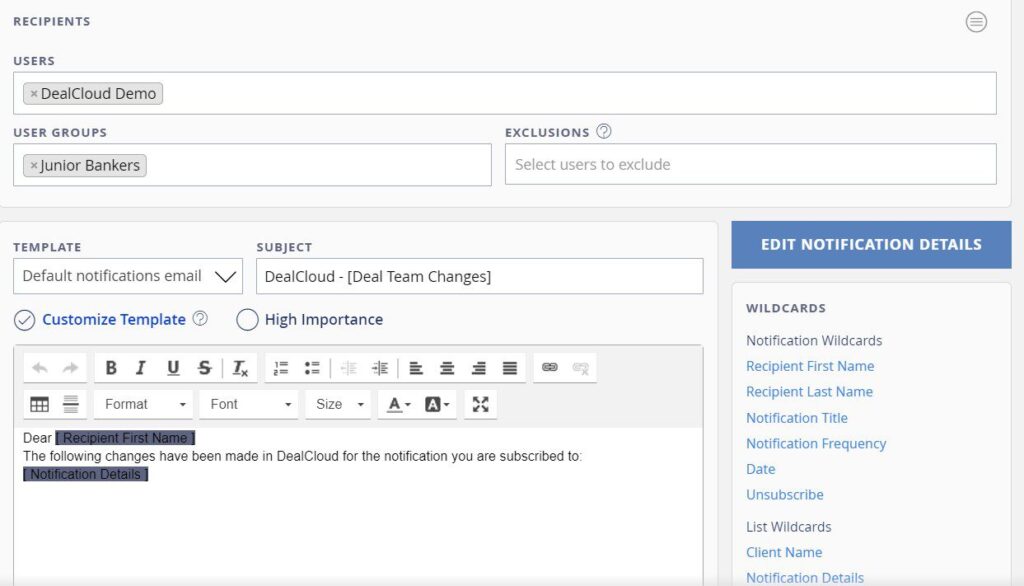Click the Exclusions select users field

(750, 165)
